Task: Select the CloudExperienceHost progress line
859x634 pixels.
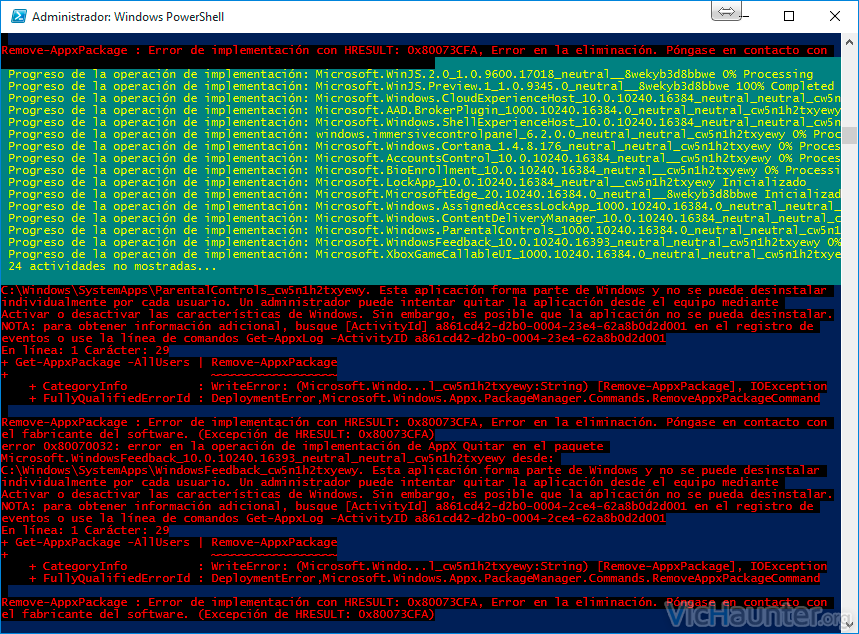Action: click(424, 98)
